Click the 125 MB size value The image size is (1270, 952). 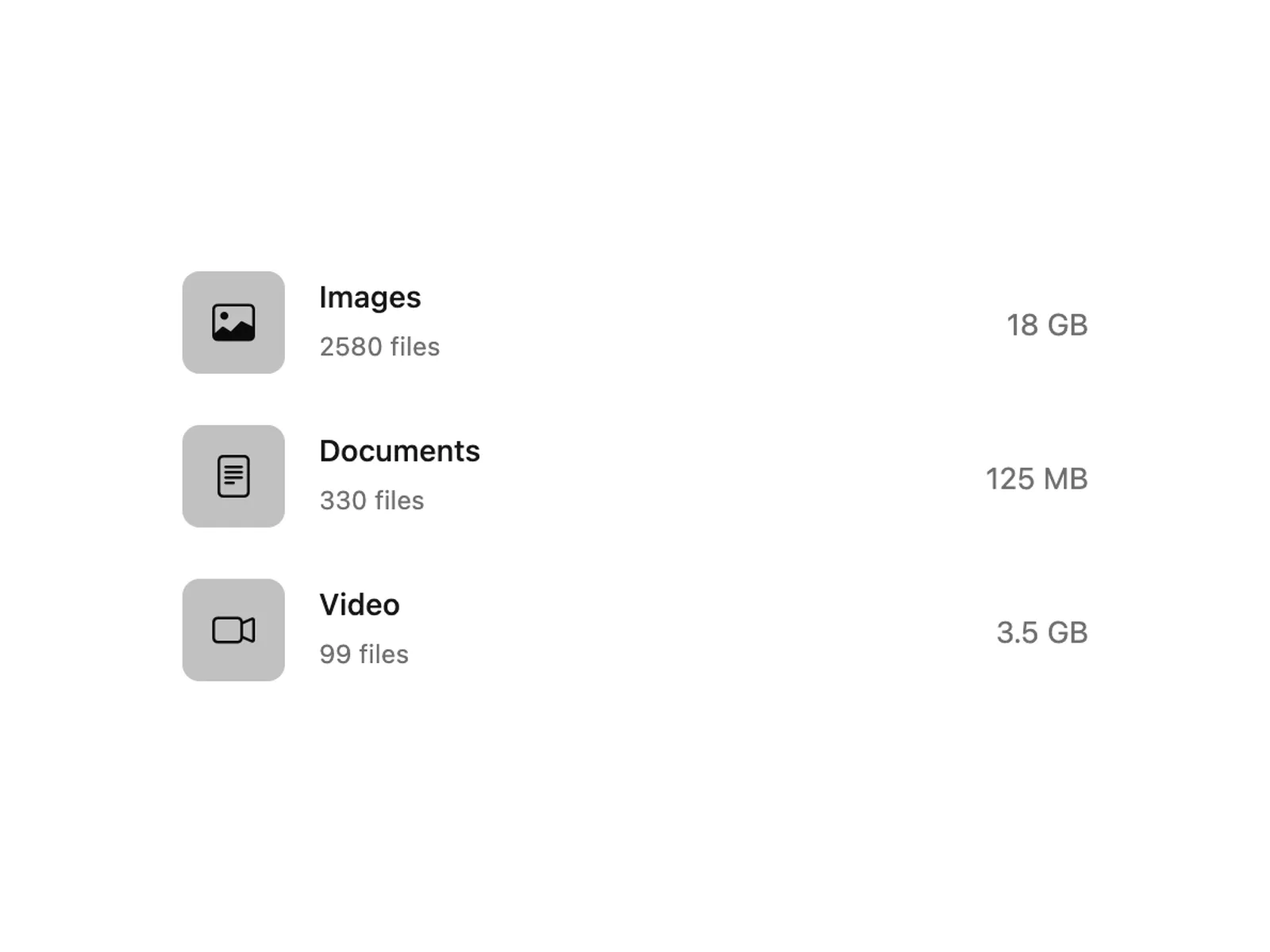coord(1037,479)
